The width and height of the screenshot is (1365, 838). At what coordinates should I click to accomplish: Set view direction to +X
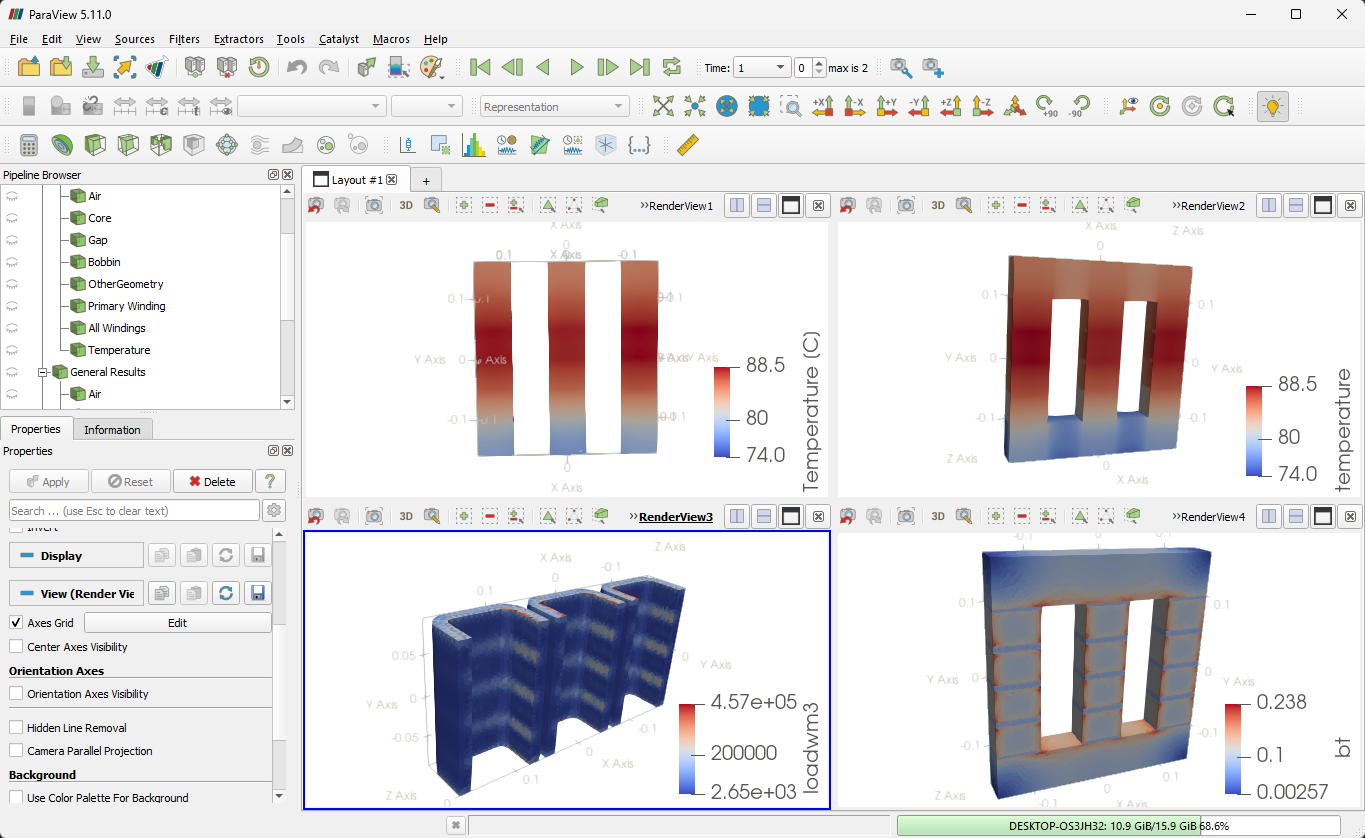click(x=823, y=106)
